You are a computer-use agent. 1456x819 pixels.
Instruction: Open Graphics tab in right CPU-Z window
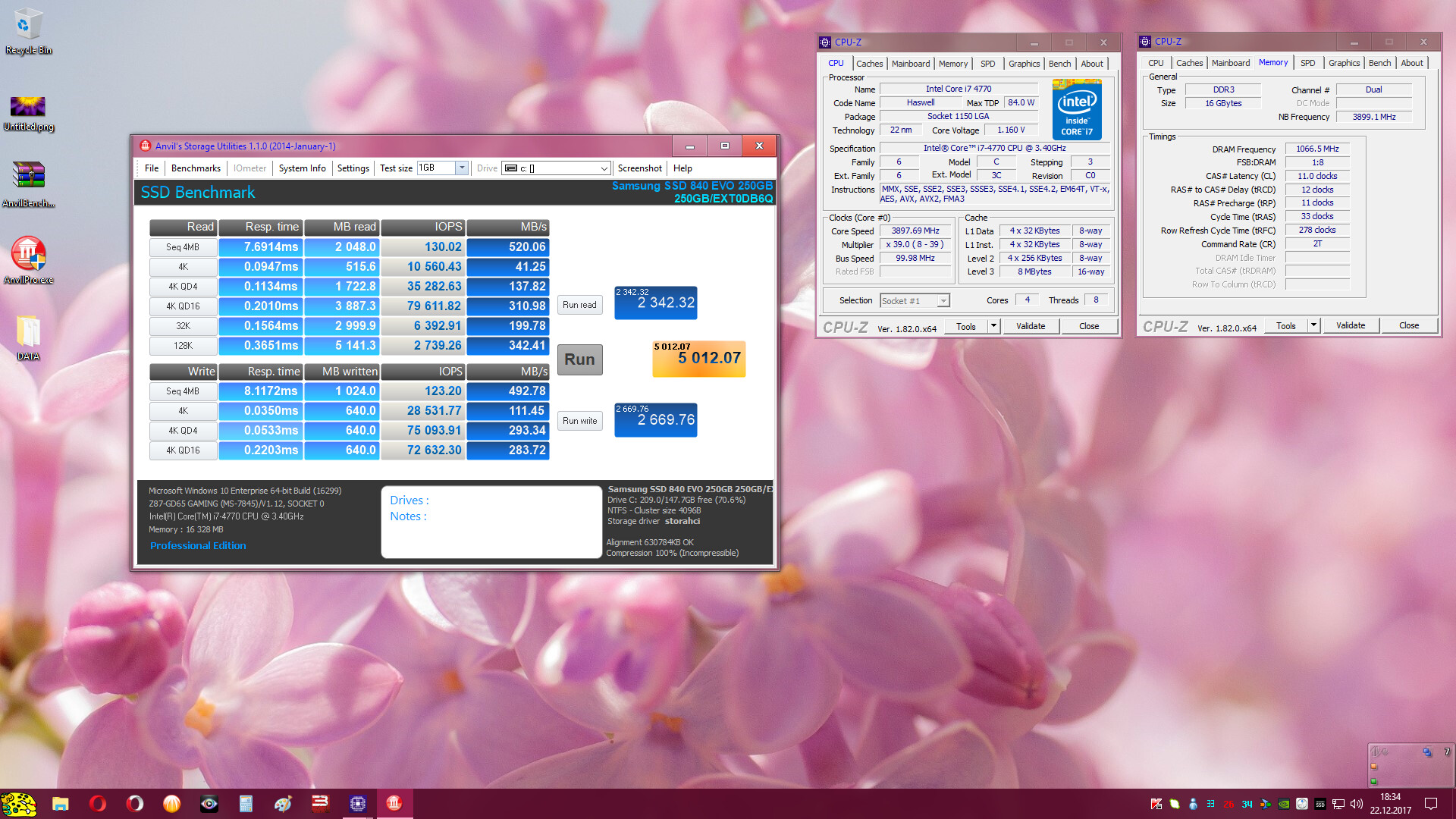tap(1345, 63)
